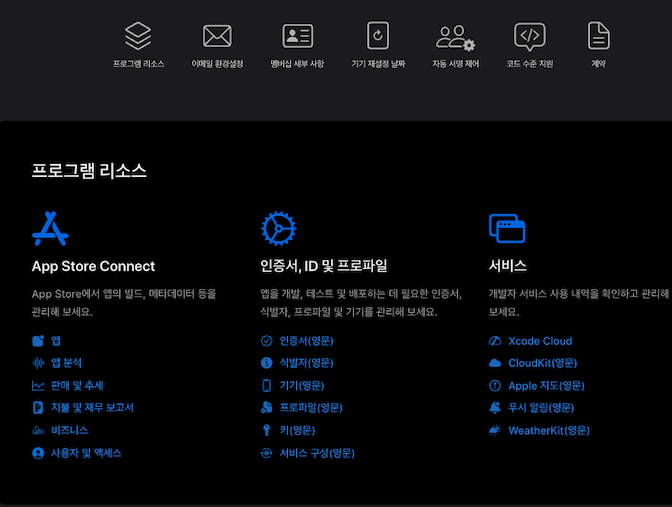Screen dimensions: 672x507
Task: Click the large certificates gear icon
Action: point(279,228)
